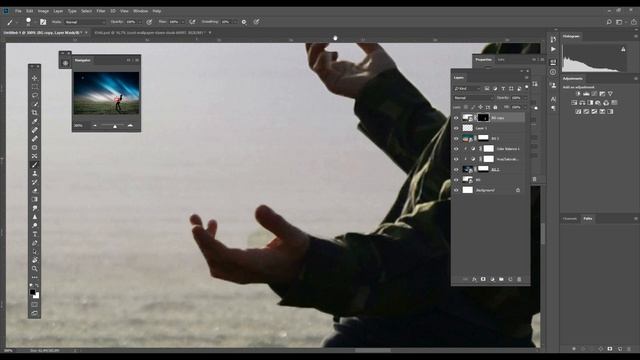The width and height of the screenshot is (640, 360).
Task: Zoom in button in Navigator
Action: (130, 126)
